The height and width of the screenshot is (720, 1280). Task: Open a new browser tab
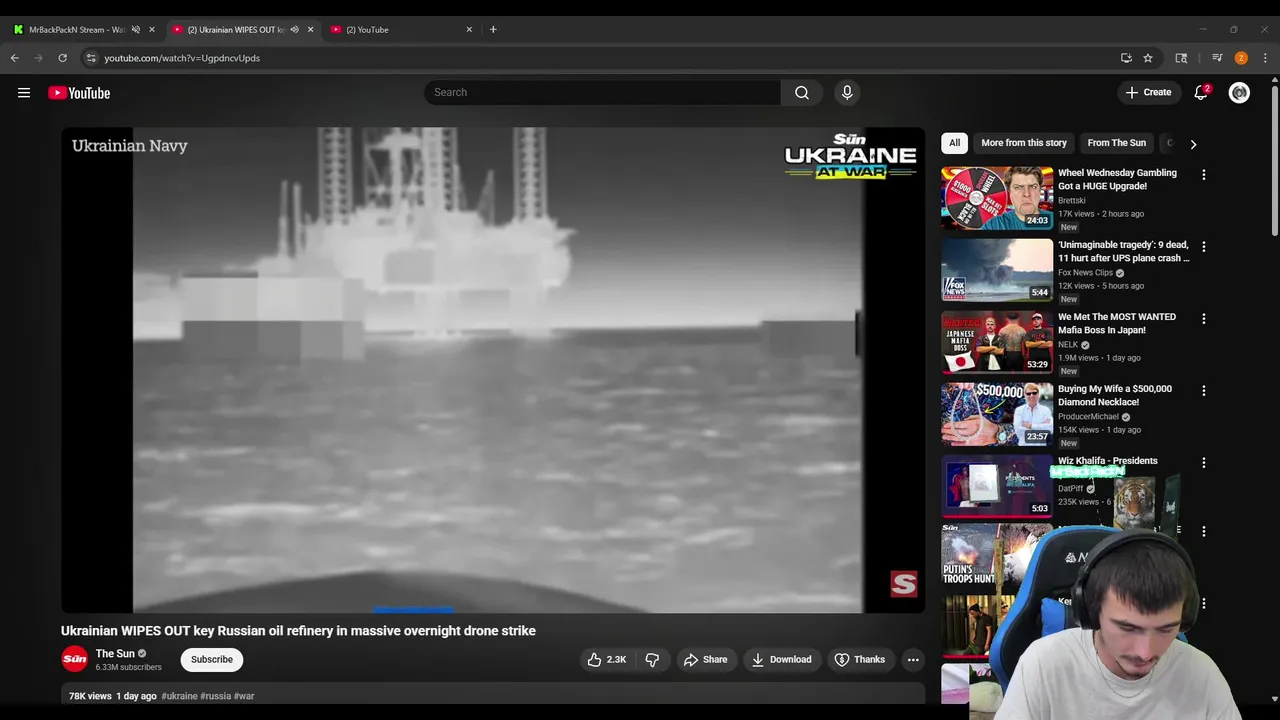point(493,29)
